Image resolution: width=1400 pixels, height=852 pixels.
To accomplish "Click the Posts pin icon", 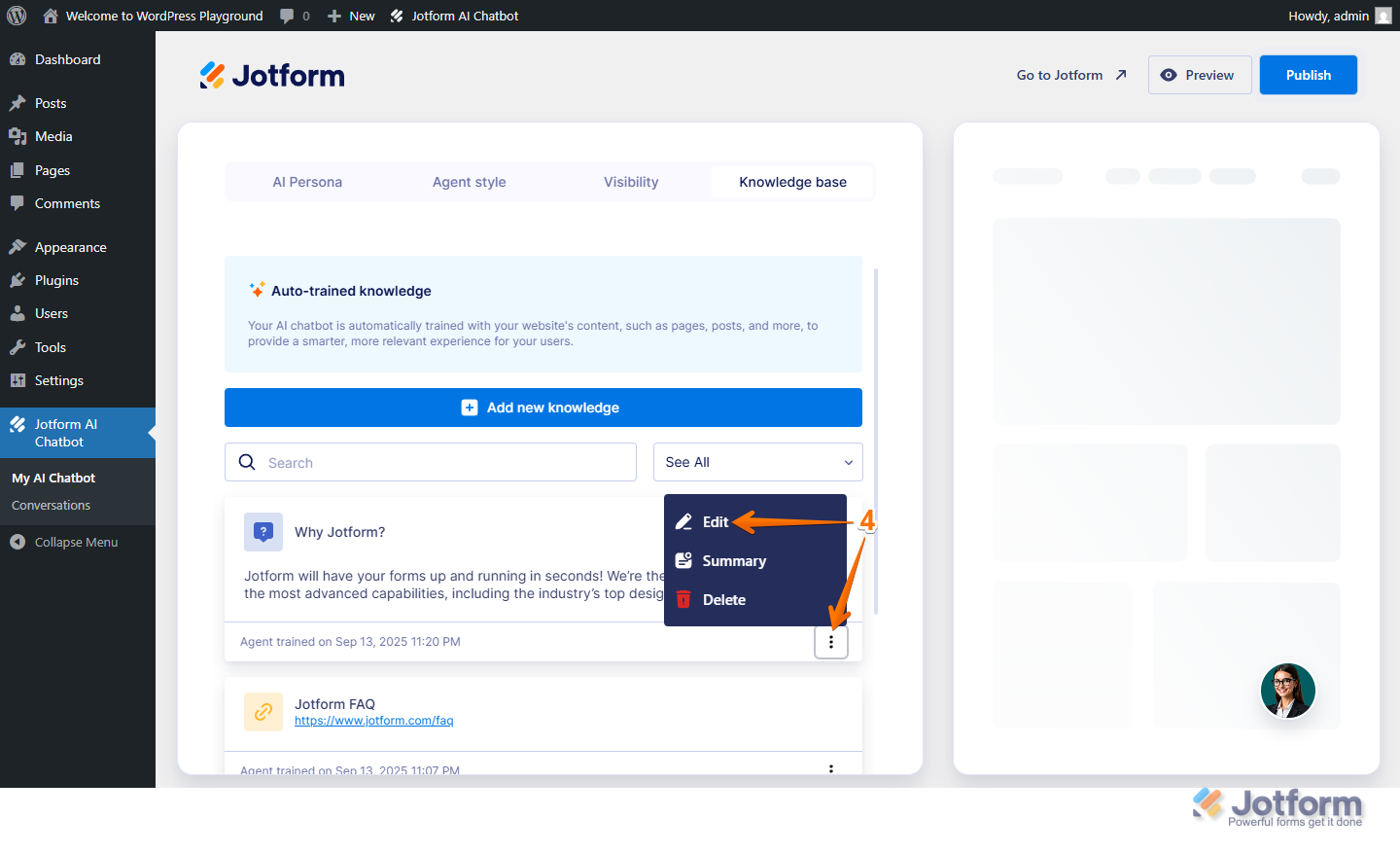I will (17, 103).
